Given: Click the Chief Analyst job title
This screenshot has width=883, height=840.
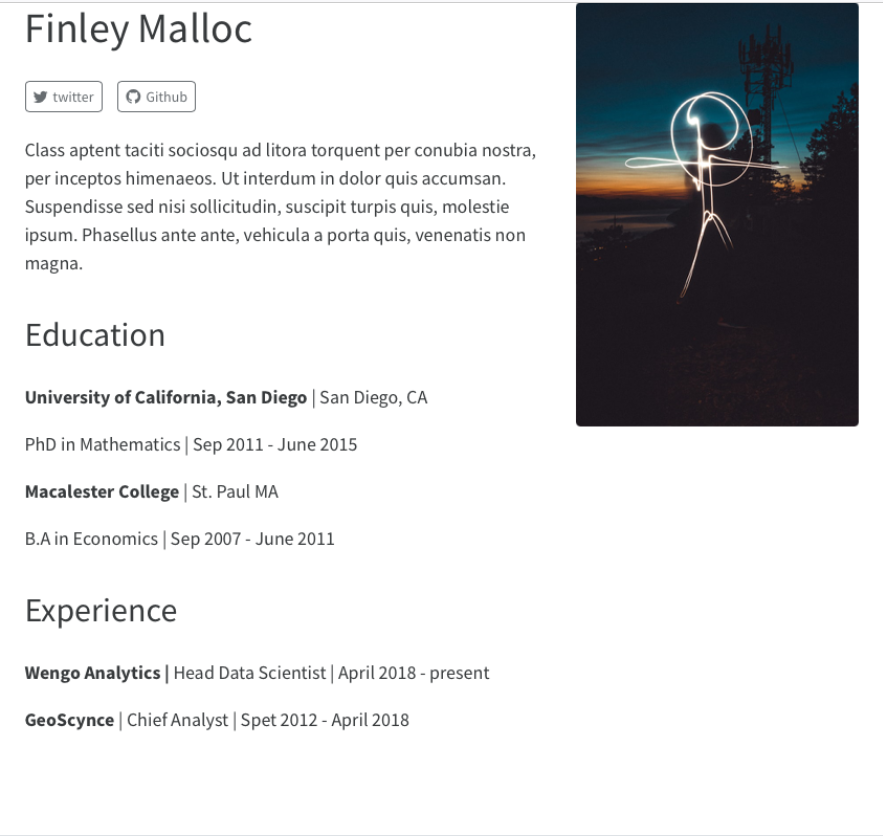Looking at the screenshot, I should point(177,720).
